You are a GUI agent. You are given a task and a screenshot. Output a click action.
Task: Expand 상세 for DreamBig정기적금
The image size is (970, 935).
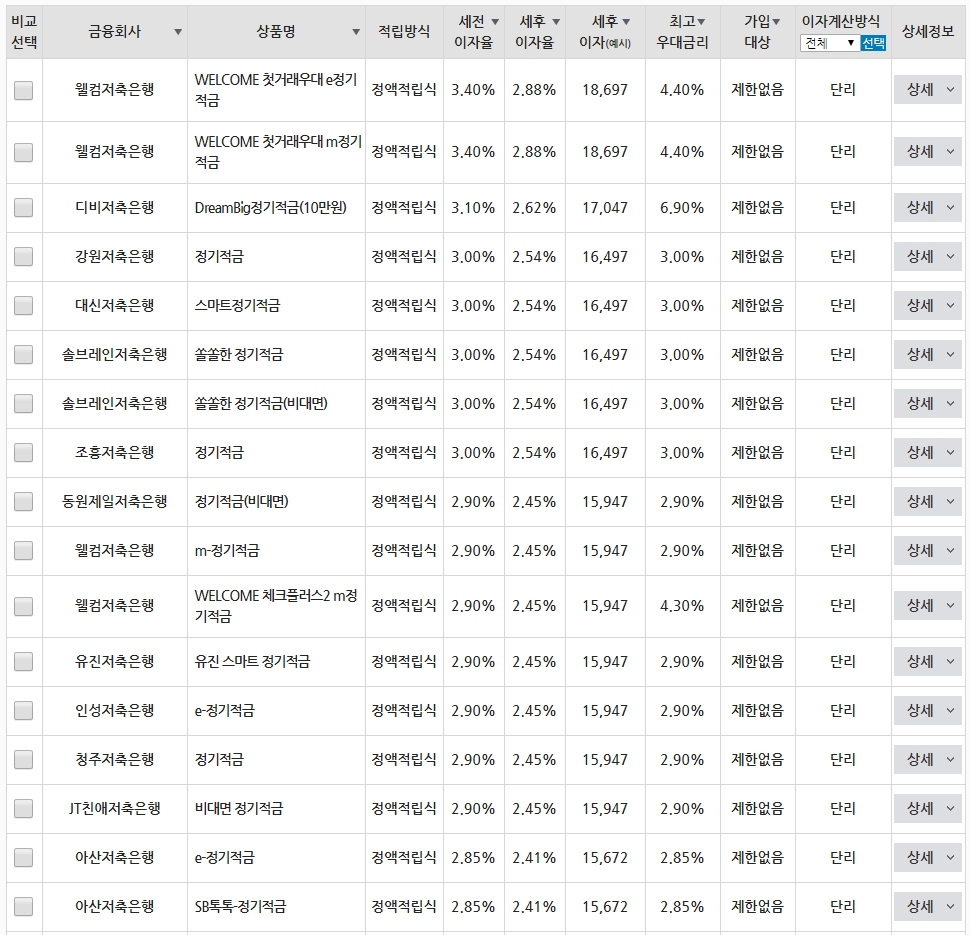coord(927,207)
